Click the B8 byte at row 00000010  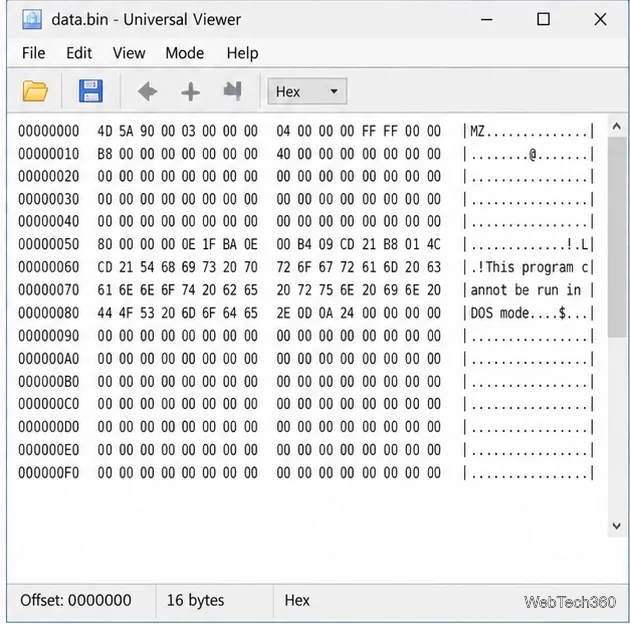coord(105,154)
